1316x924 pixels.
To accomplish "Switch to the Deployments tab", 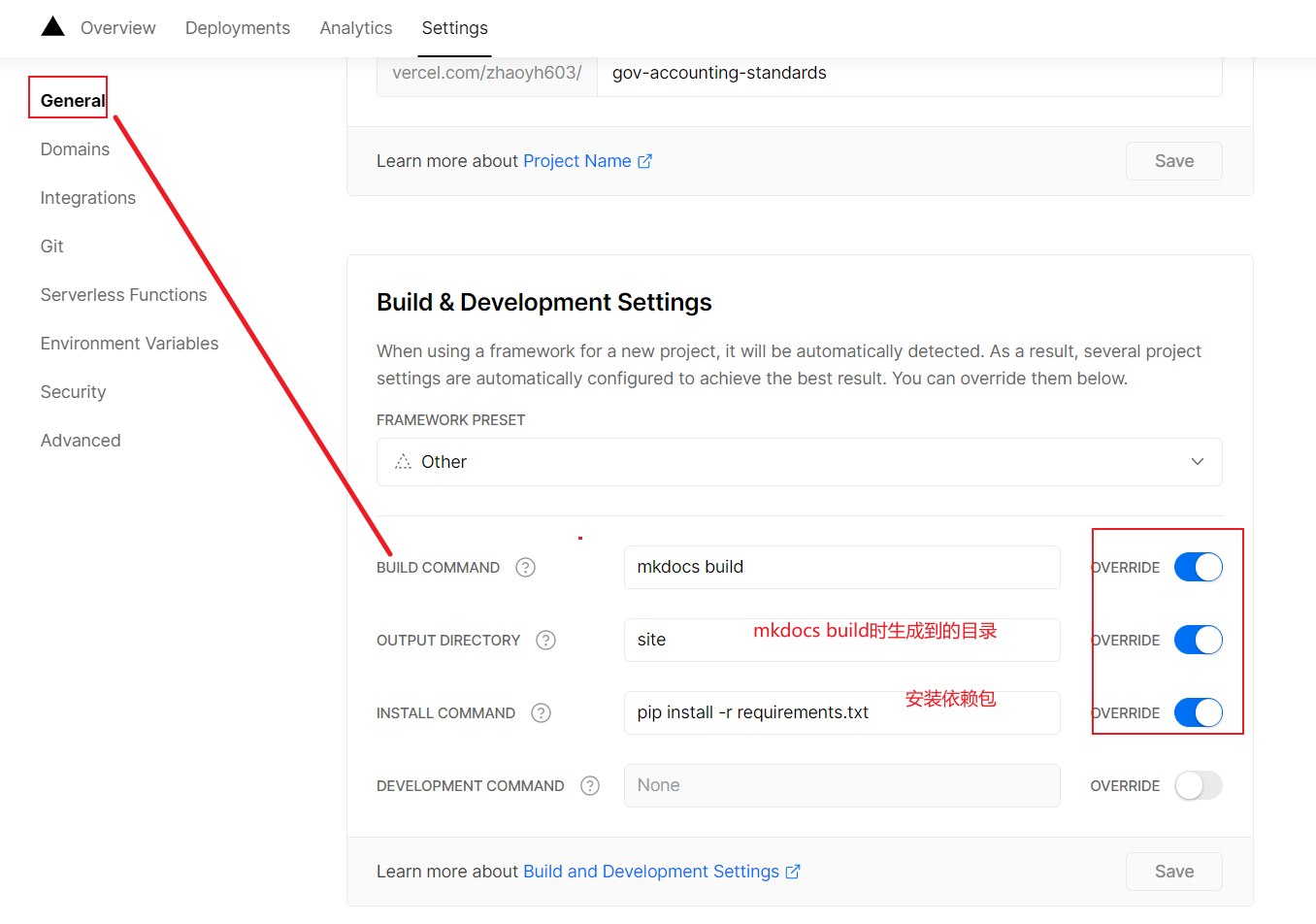I will pos(237,28).
